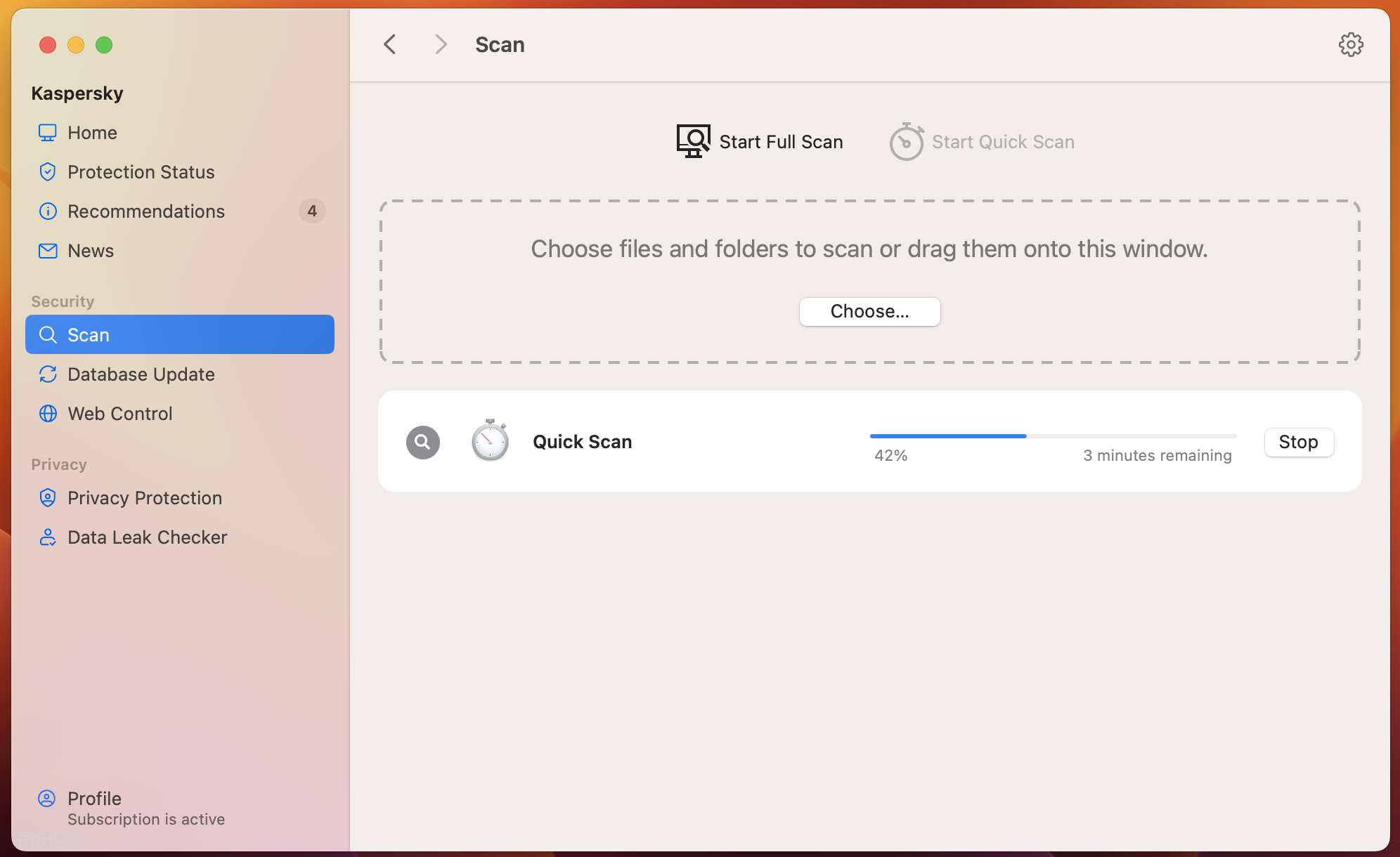The image size is (1400, 857).
Task: Click the Quick Scan stopwatch icon at top
Action: (907, 141)
